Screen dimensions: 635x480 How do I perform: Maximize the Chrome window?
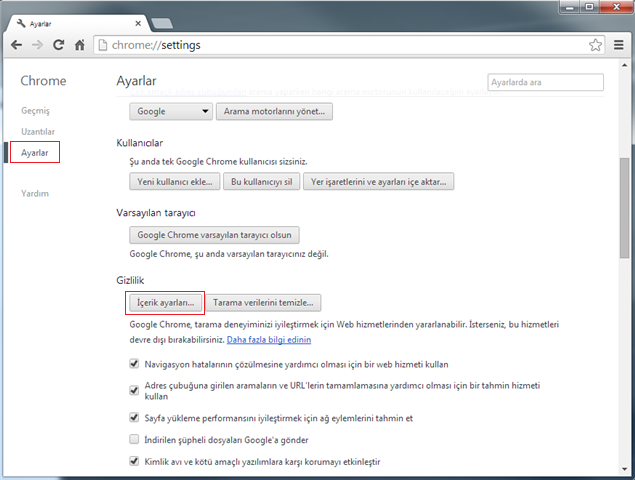[x=589, y=7]
